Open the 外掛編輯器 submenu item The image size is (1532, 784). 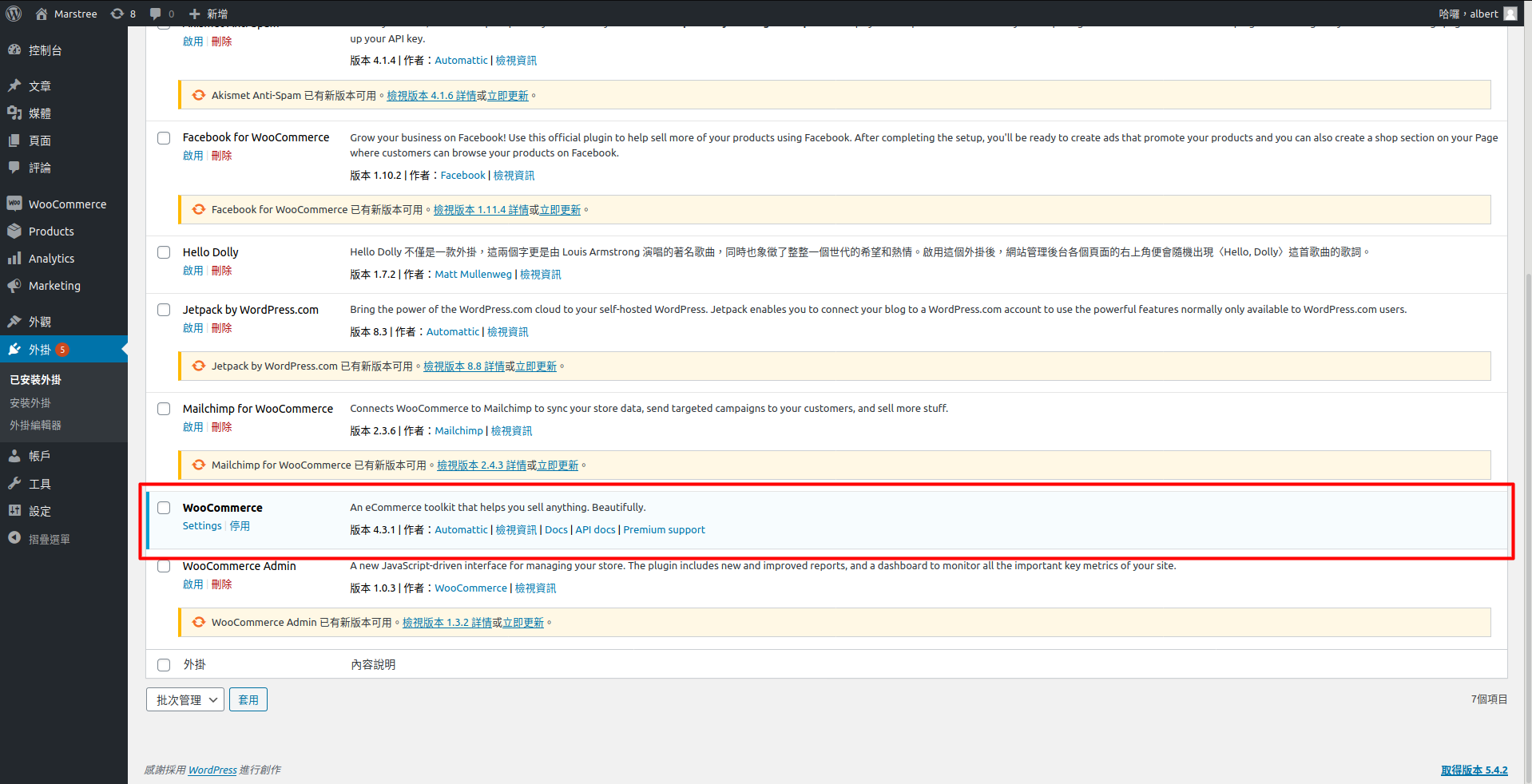click(36, 426)
